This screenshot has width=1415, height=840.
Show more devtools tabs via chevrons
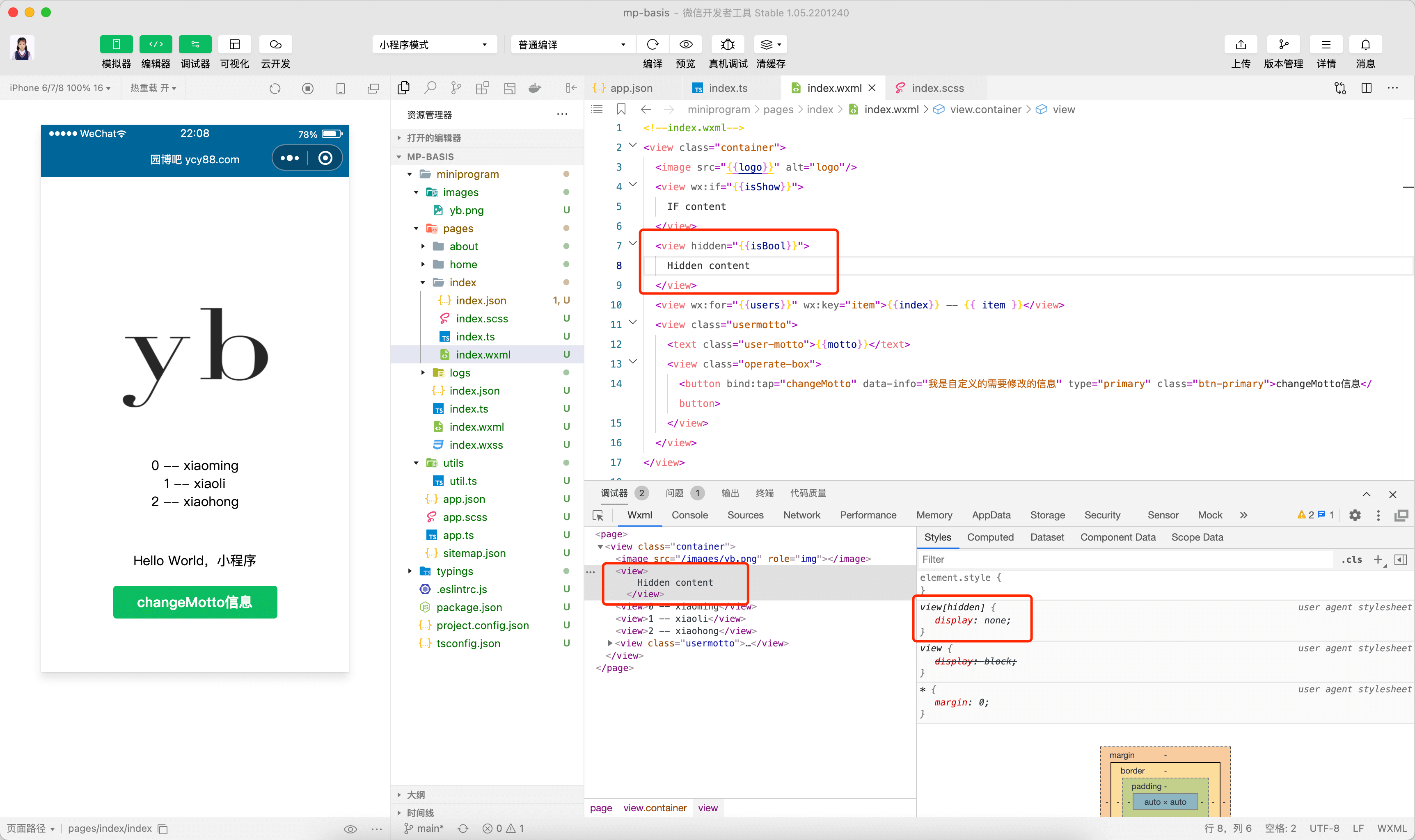(x=1243, y=515)
